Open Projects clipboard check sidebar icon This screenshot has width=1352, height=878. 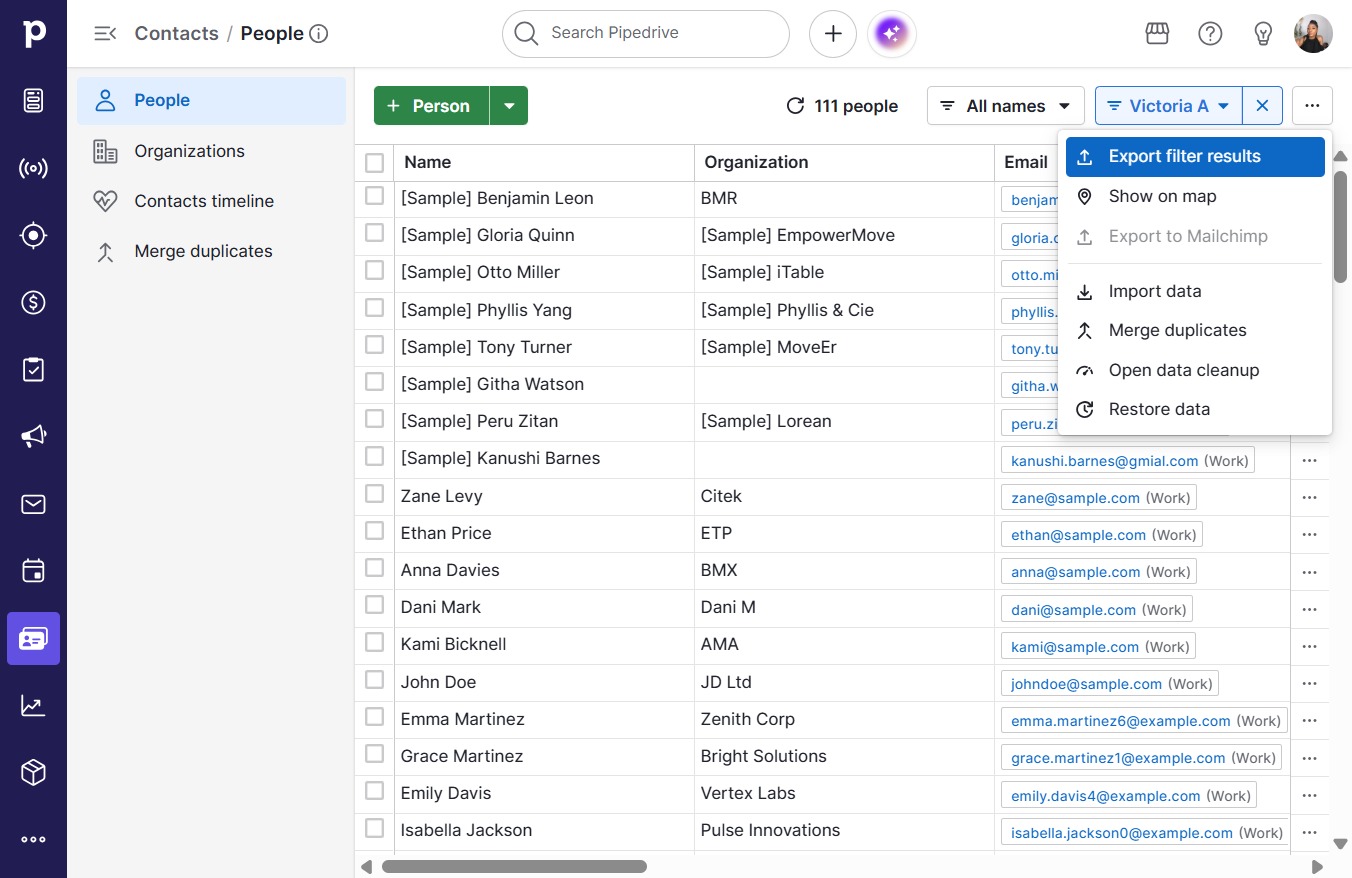(x=33, y=369)
